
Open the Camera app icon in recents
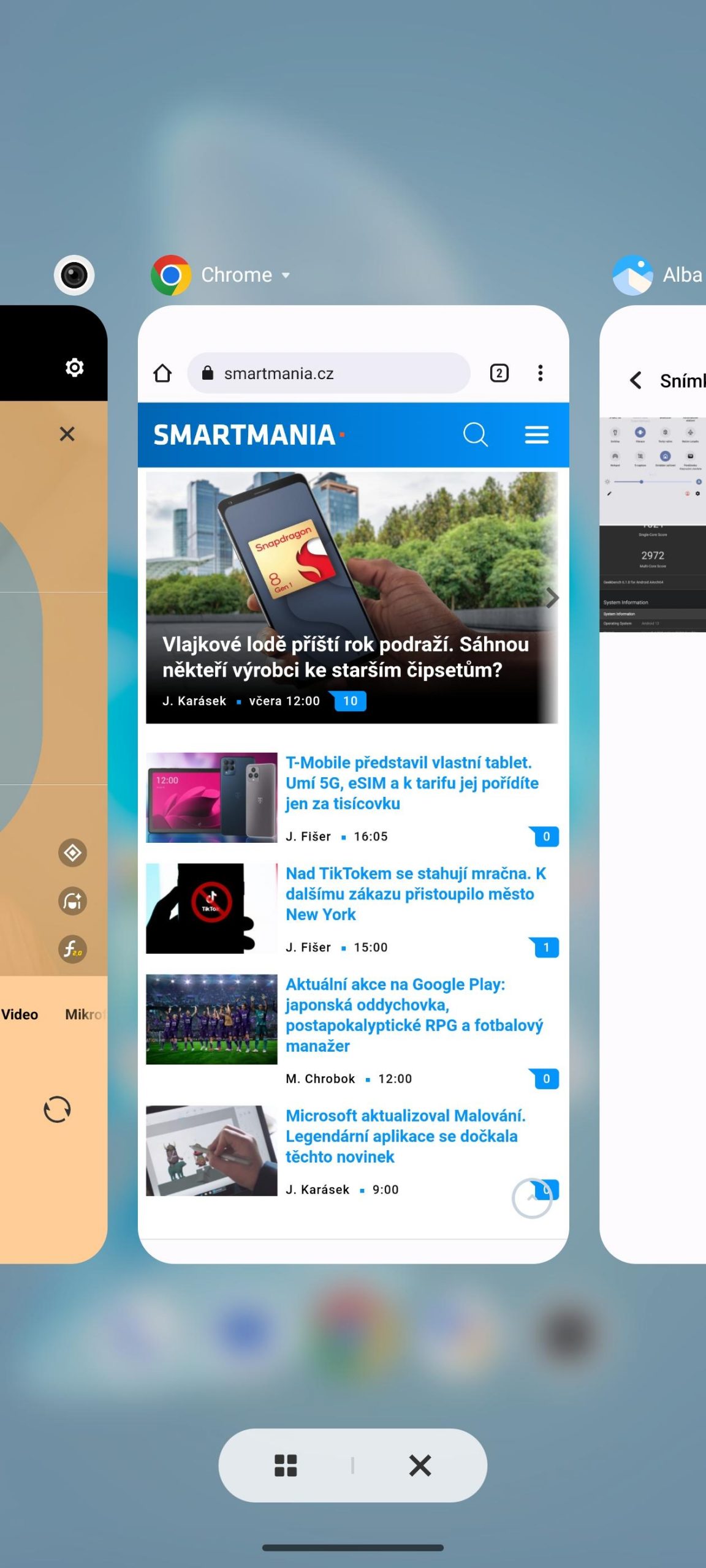point(74,275)
